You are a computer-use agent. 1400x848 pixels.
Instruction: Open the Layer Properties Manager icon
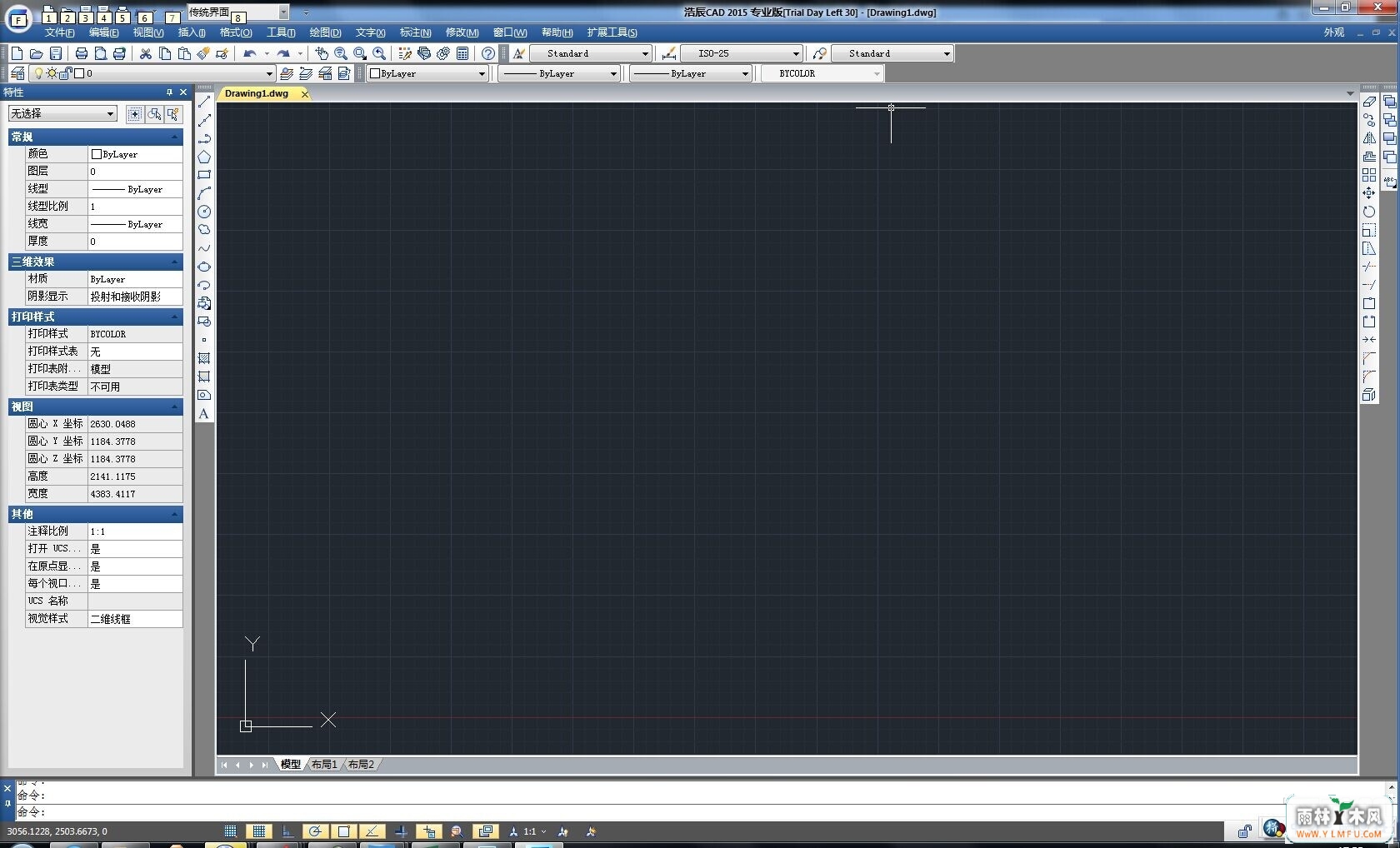point(17,73)
